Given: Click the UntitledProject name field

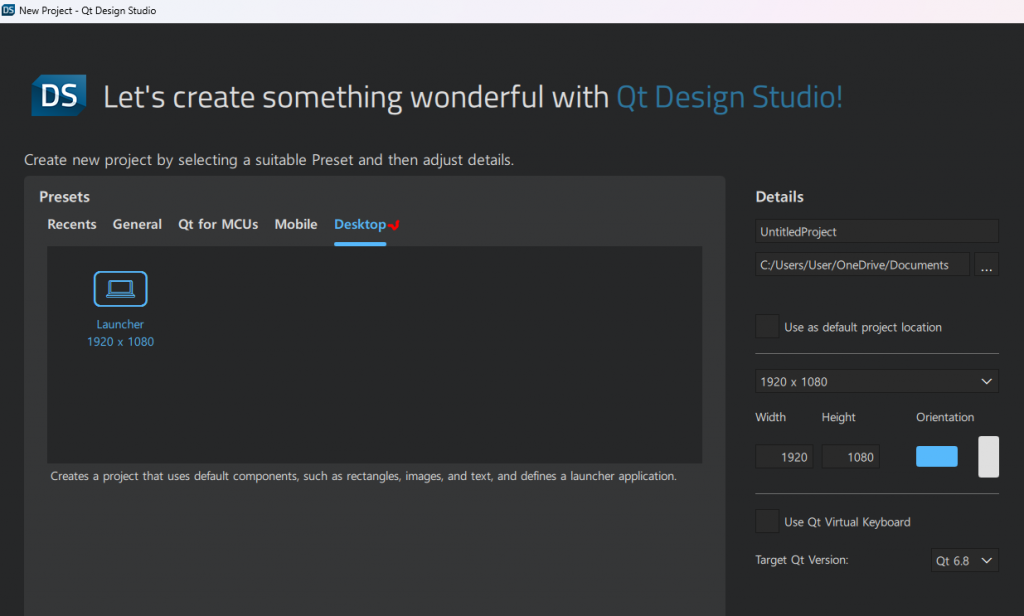Looking at the screenshot, I should (877, 232).
